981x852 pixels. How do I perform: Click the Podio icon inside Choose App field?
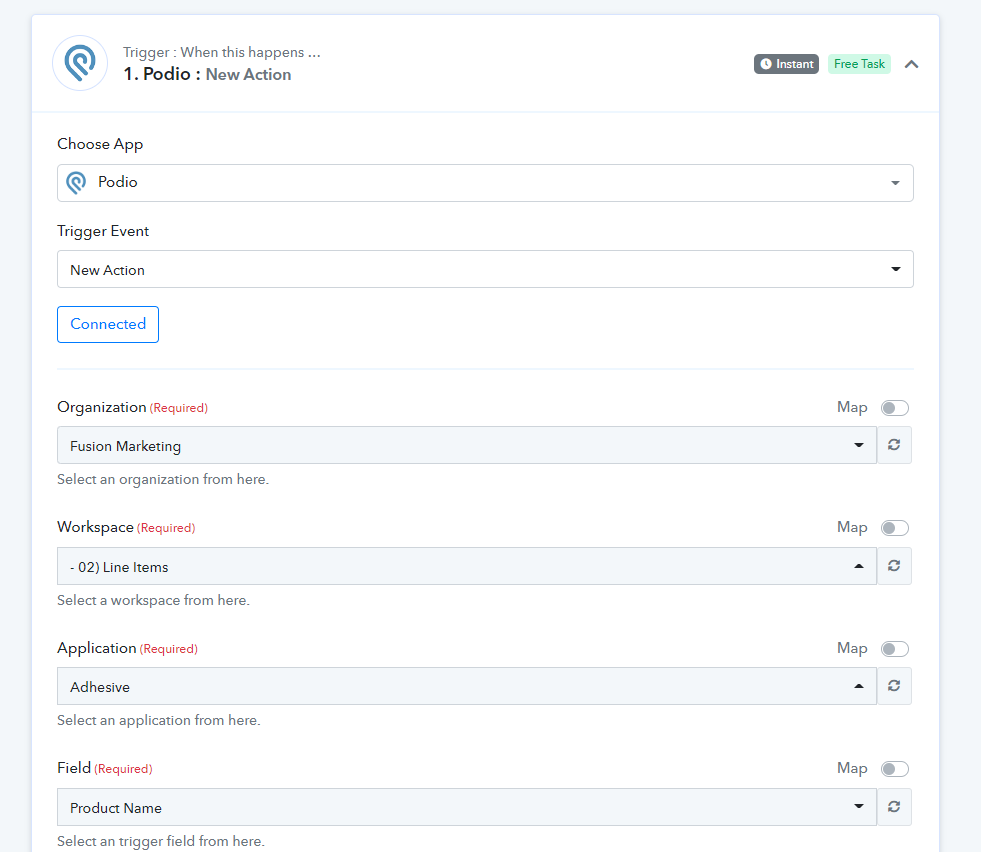point(76,183)
